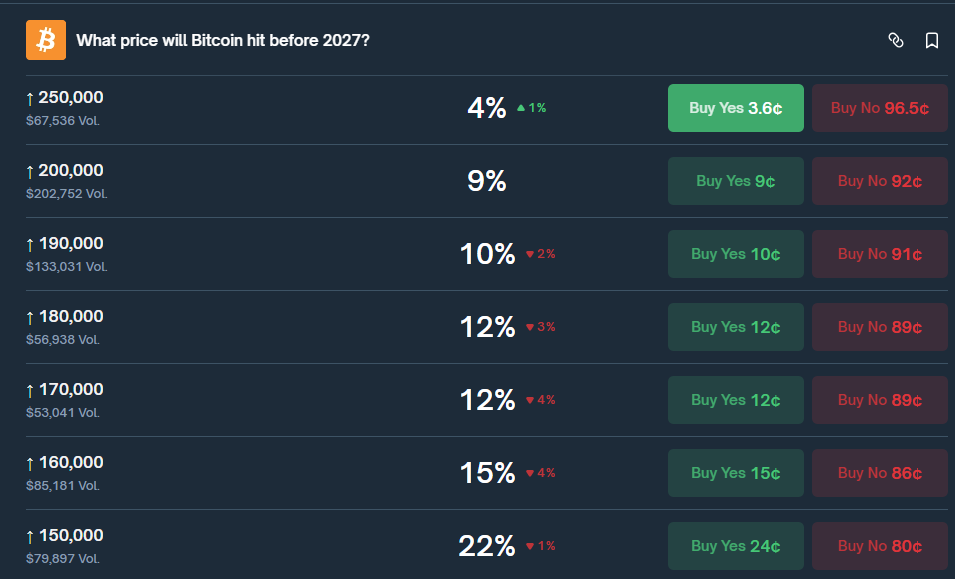Click the Bitcoin logo icon
Image resolution: width=955 pixels, height=579 pixels.
click(45, 40)
